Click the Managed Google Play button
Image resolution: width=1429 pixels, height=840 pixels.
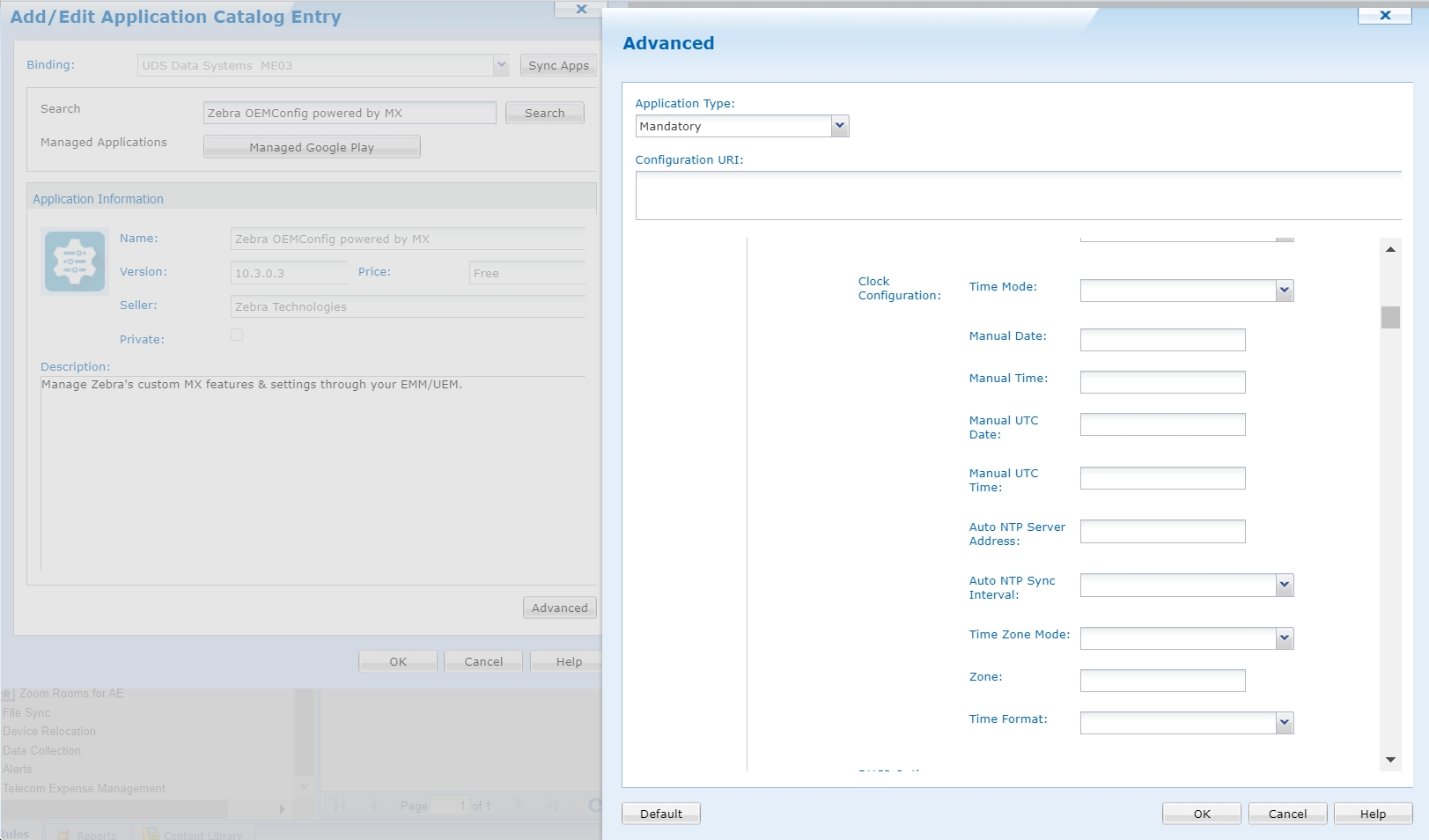tap(312, 147)
